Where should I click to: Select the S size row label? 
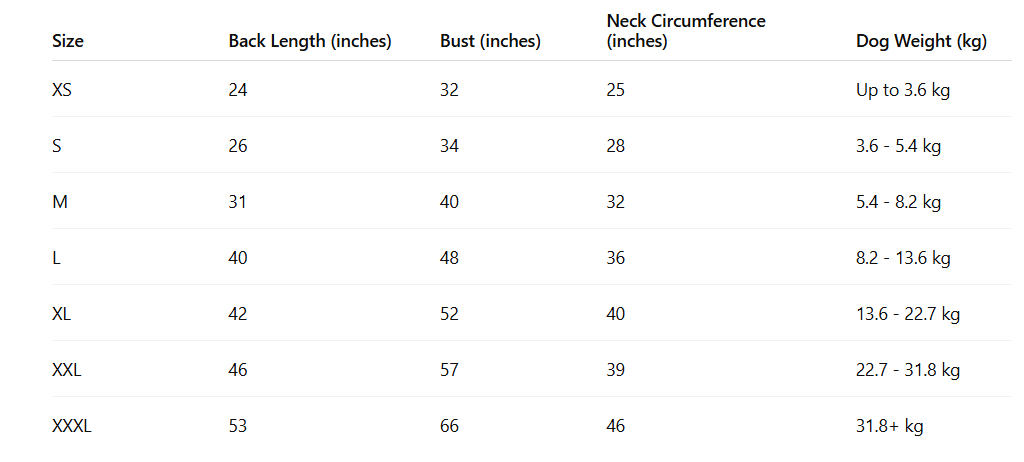57,146
